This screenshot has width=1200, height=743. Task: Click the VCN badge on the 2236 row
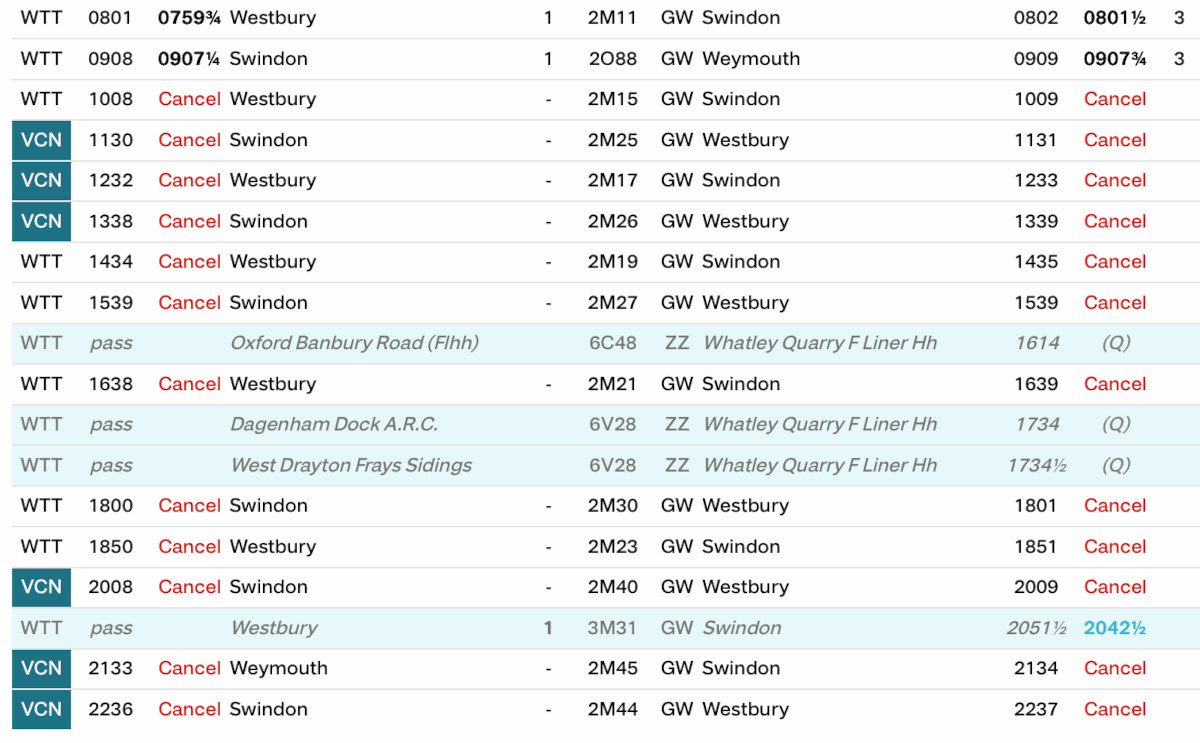tap(41, 709)
